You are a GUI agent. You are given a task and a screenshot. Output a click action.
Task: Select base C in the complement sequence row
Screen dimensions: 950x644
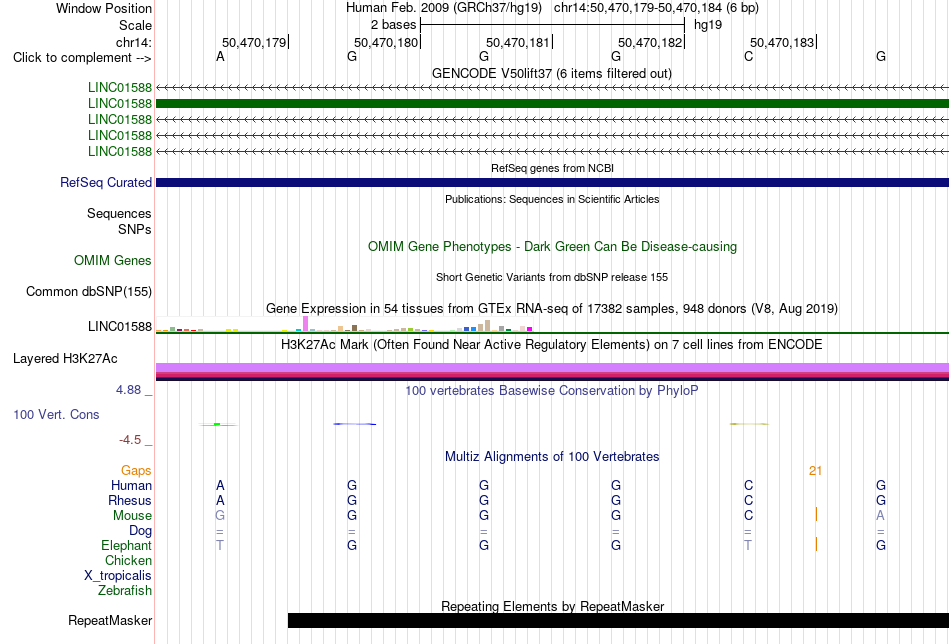(x=748, y=56)
